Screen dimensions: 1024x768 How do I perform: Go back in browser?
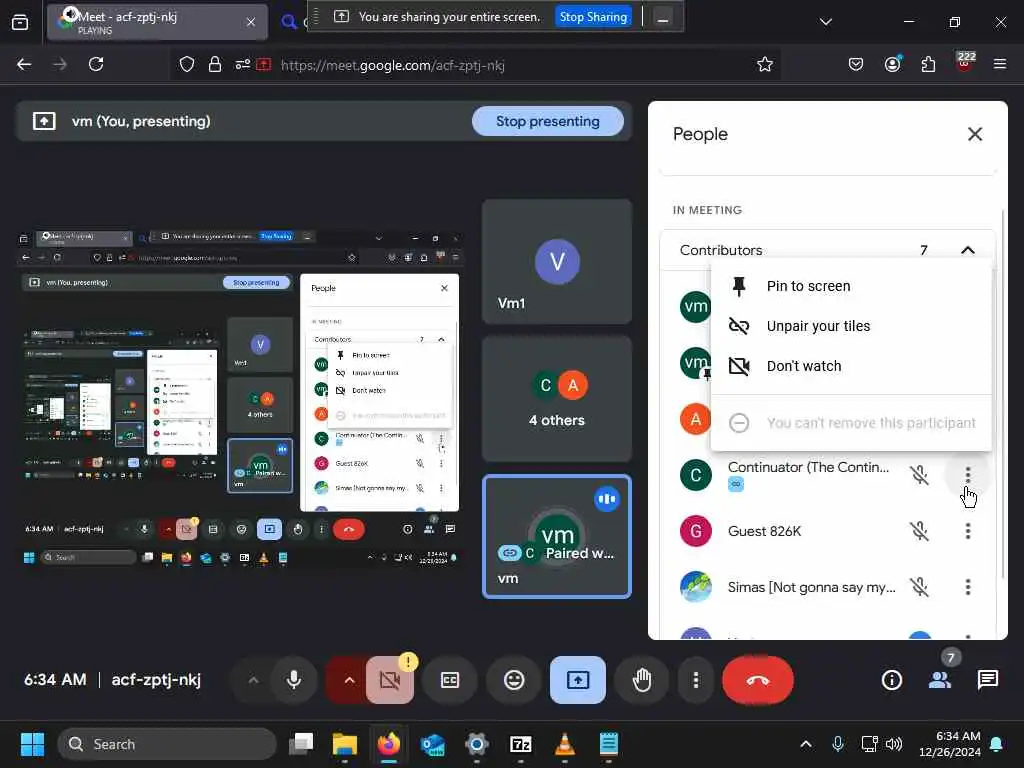(x=24, y=64)
